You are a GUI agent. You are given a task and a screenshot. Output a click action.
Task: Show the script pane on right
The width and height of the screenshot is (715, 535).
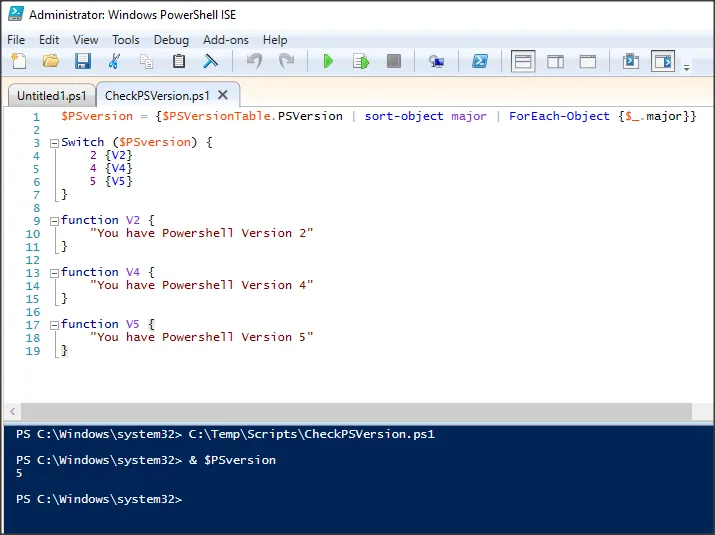point(555,61)
